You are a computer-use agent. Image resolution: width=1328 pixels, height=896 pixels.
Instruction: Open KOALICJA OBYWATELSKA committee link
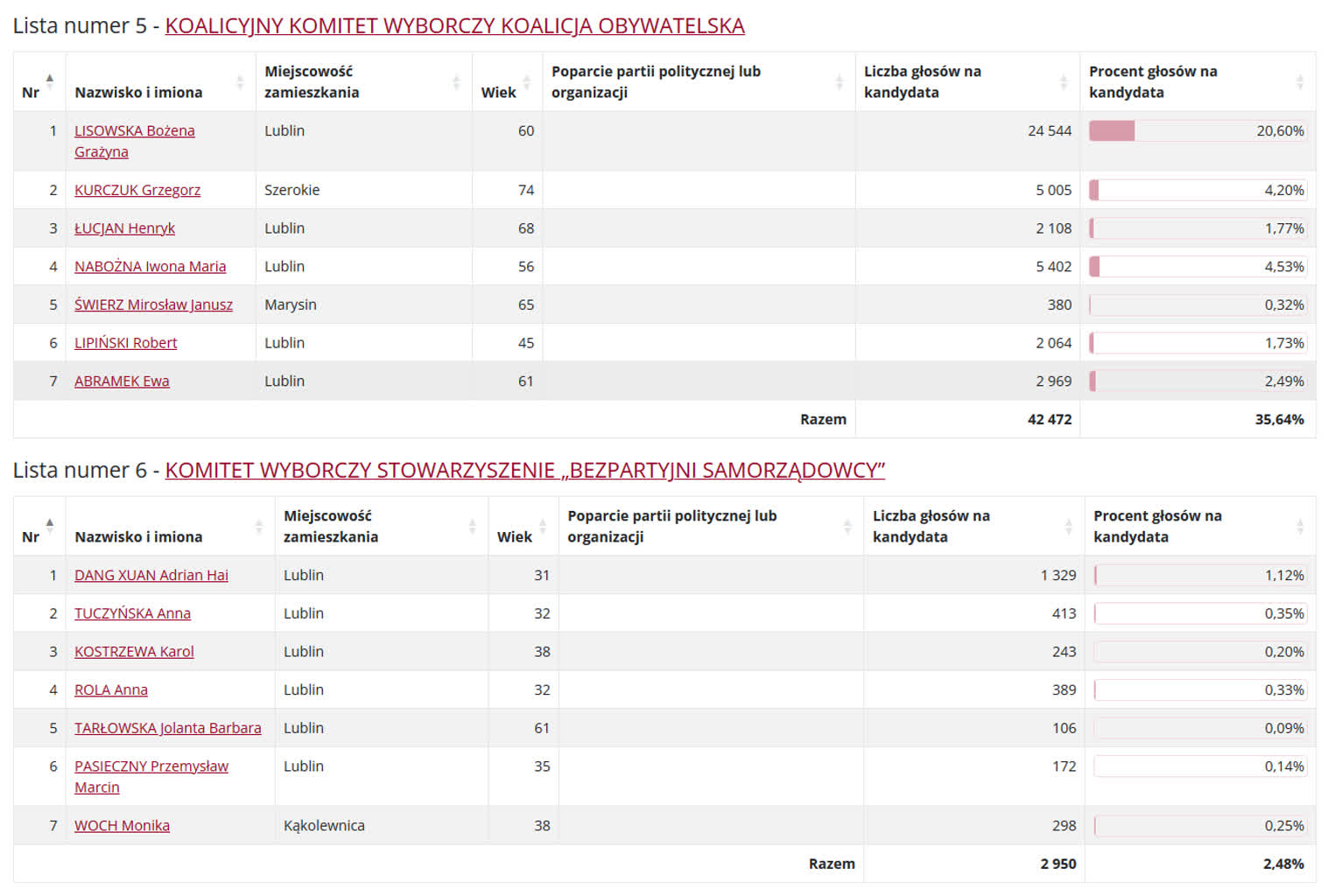click(455, 25)
